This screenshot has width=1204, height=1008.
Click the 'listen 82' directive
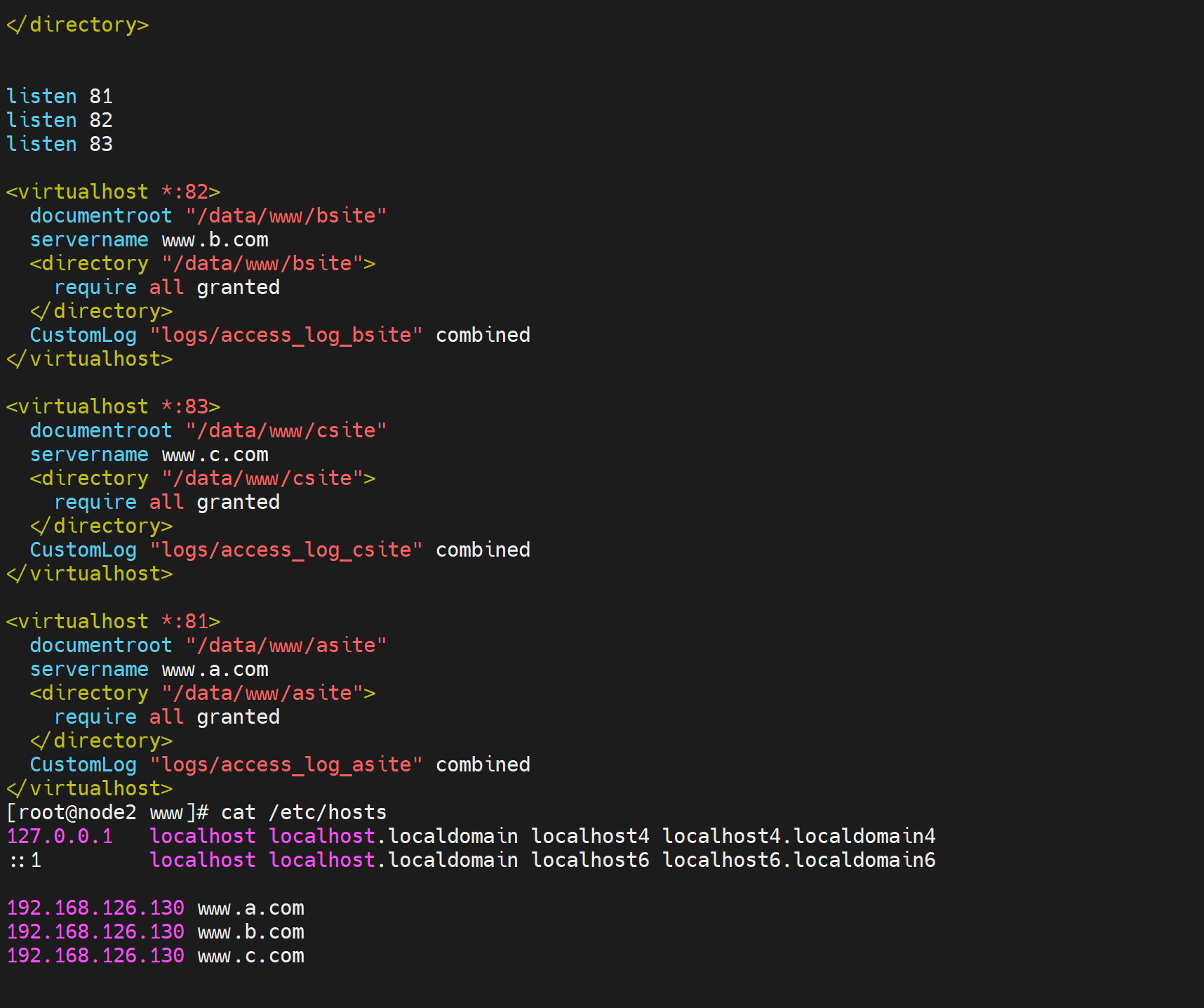click(59, 120)
